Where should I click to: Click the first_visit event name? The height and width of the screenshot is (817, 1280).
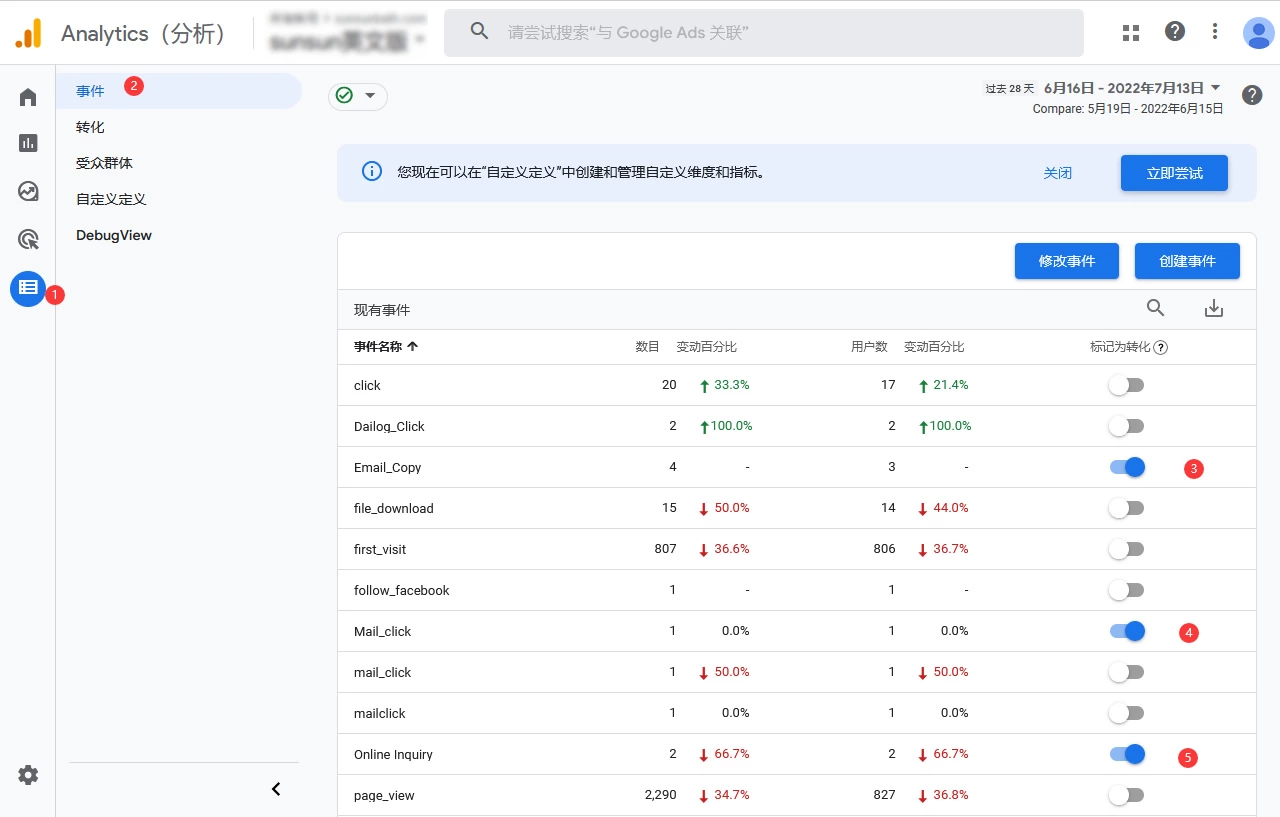pos(379,549)
